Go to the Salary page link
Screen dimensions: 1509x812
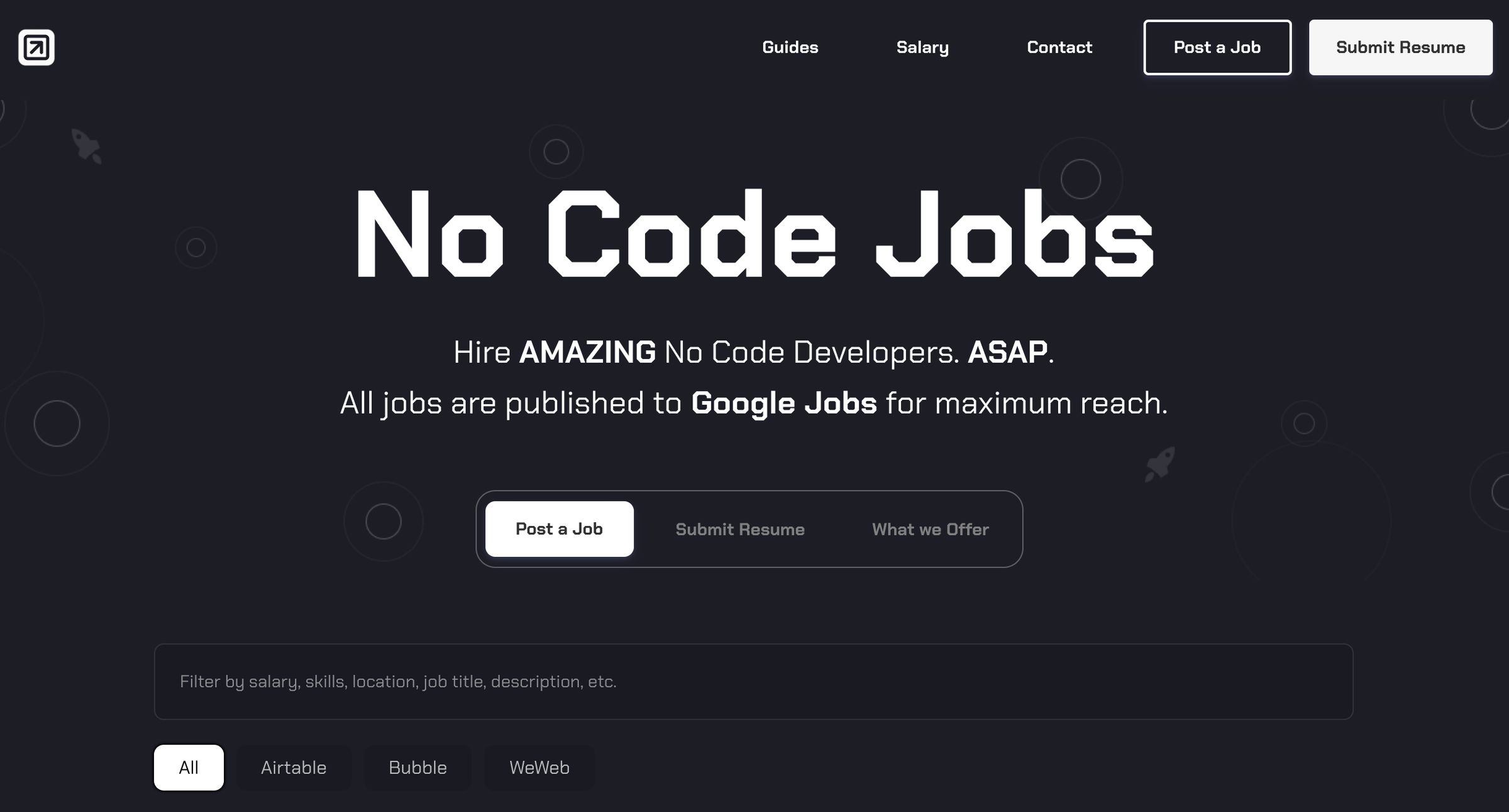point(922,47)
